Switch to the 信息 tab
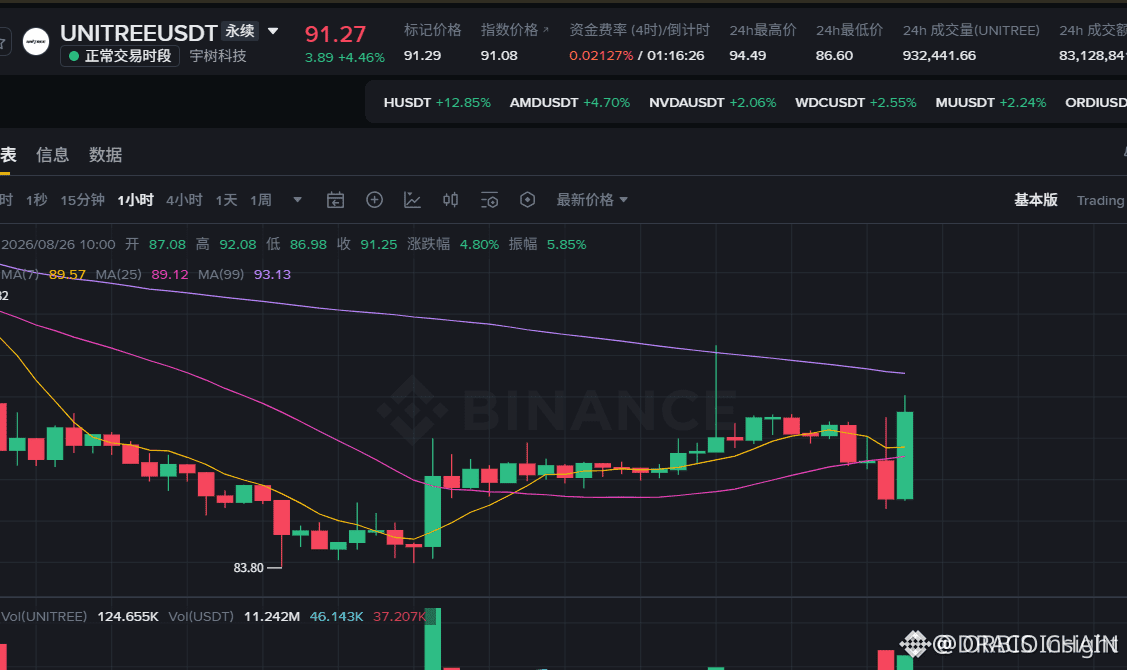1127x670 pixels. (x=52, y=155)
